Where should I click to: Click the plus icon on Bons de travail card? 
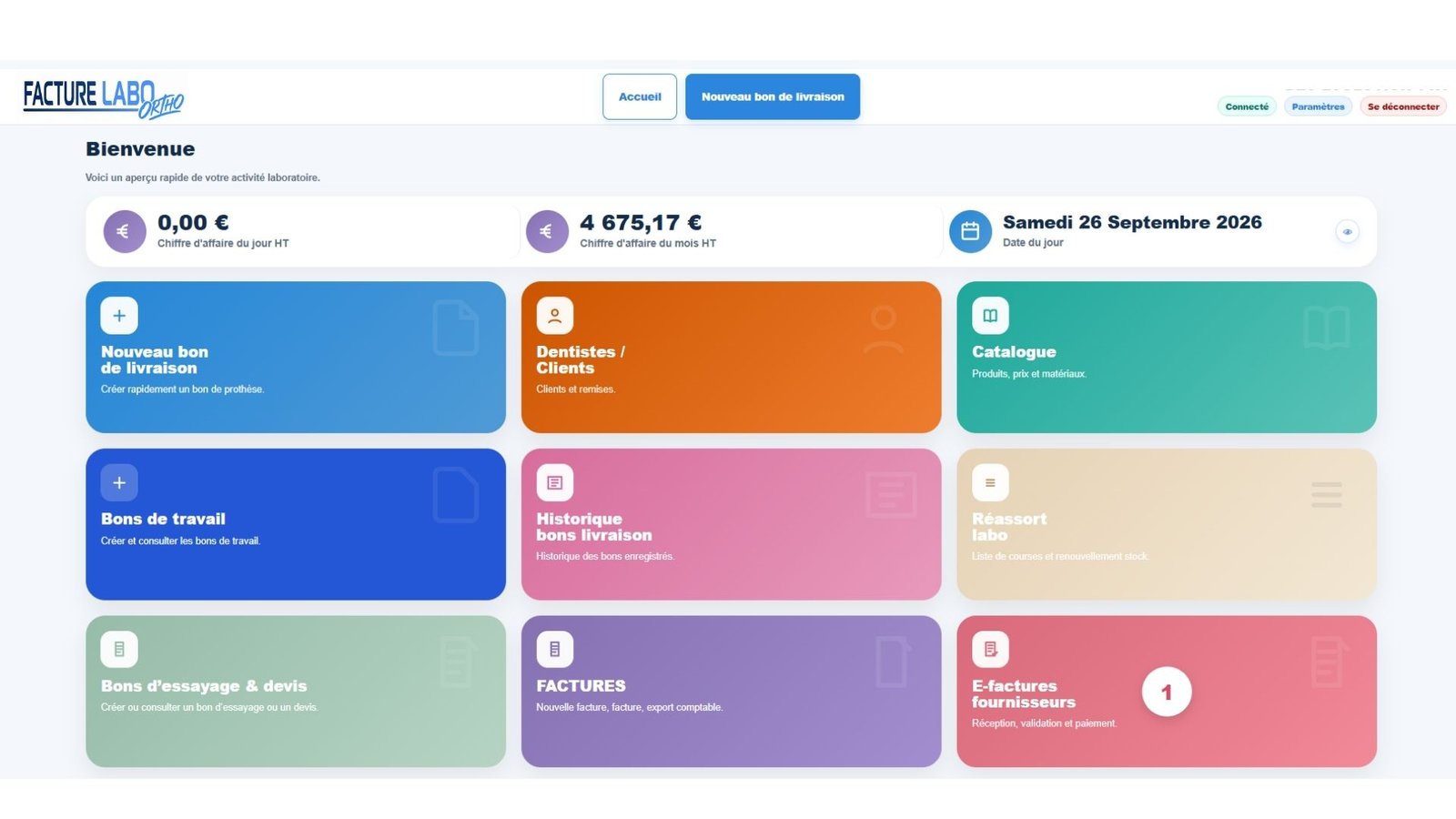point(119,483)
